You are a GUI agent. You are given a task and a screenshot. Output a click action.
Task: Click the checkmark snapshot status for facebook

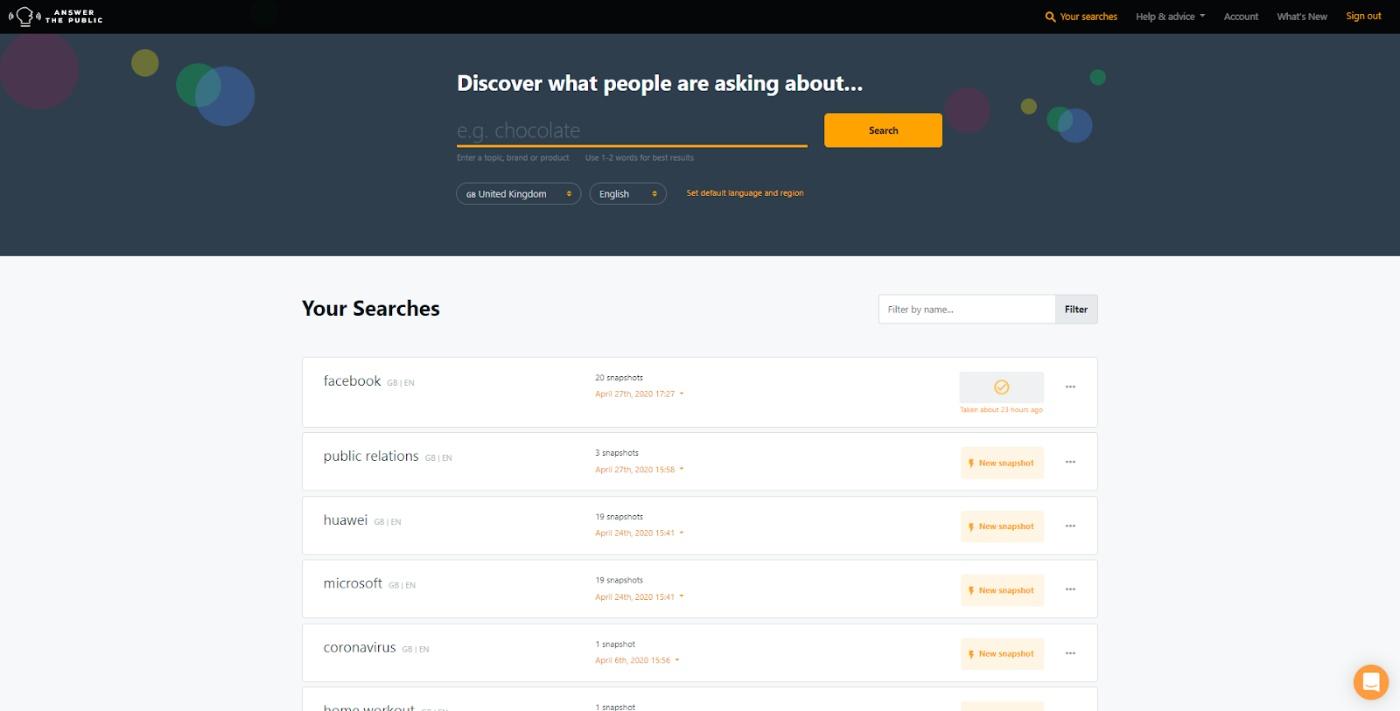click(x=1001, y=387)
